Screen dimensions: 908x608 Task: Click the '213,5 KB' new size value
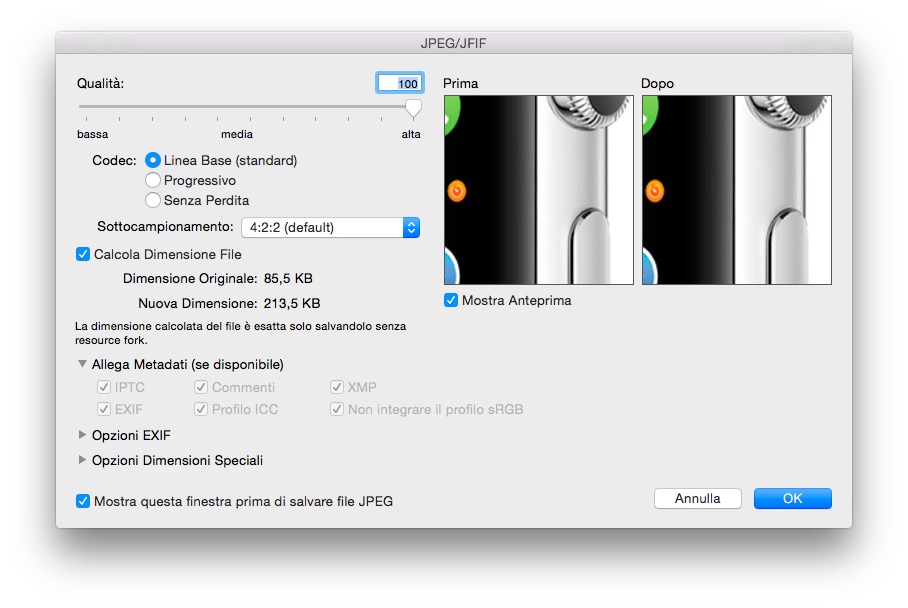point(292,303)
